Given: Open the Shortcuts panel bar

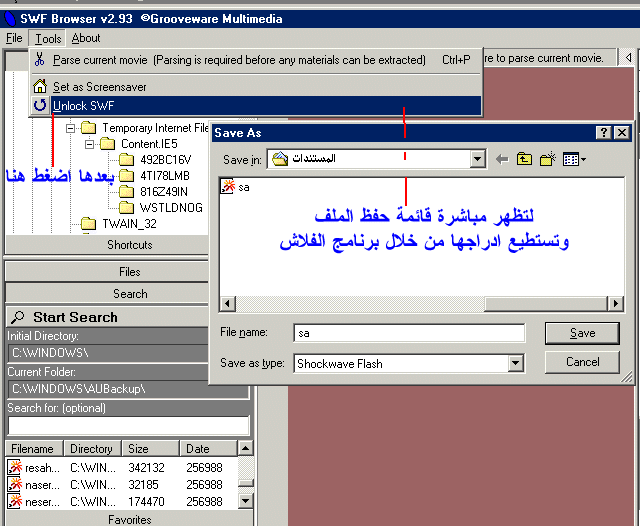Looking at the screenshot, I should 107,245.
